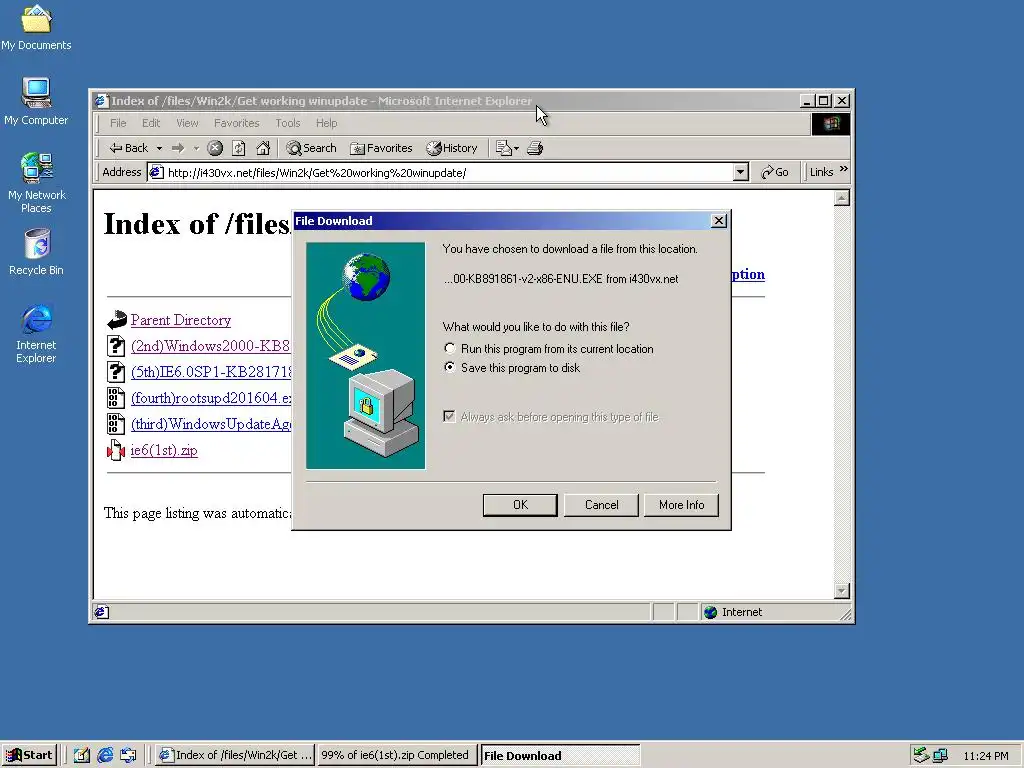Image resolution: width=1024 pixels, height=768 pixels.
Task: Click the partially hidden 'ption' column link
Action: [x=748, y=274]
